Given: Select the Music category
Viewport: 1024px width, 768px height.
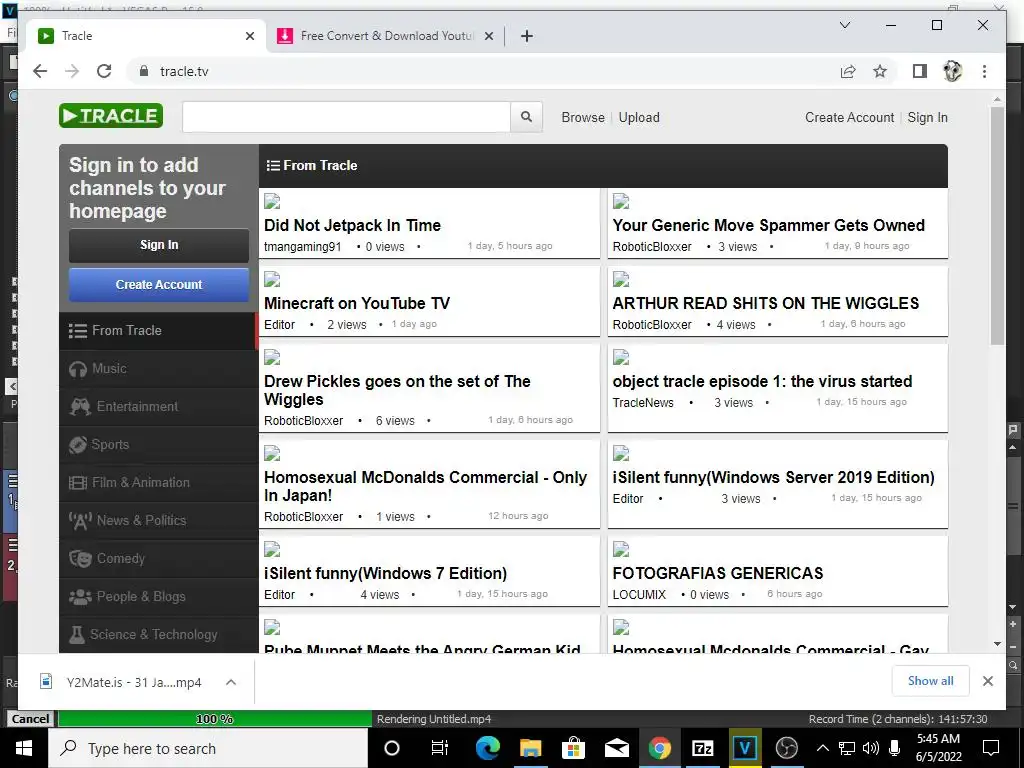Looking at the screenshot, I should [x=159, y=368].
